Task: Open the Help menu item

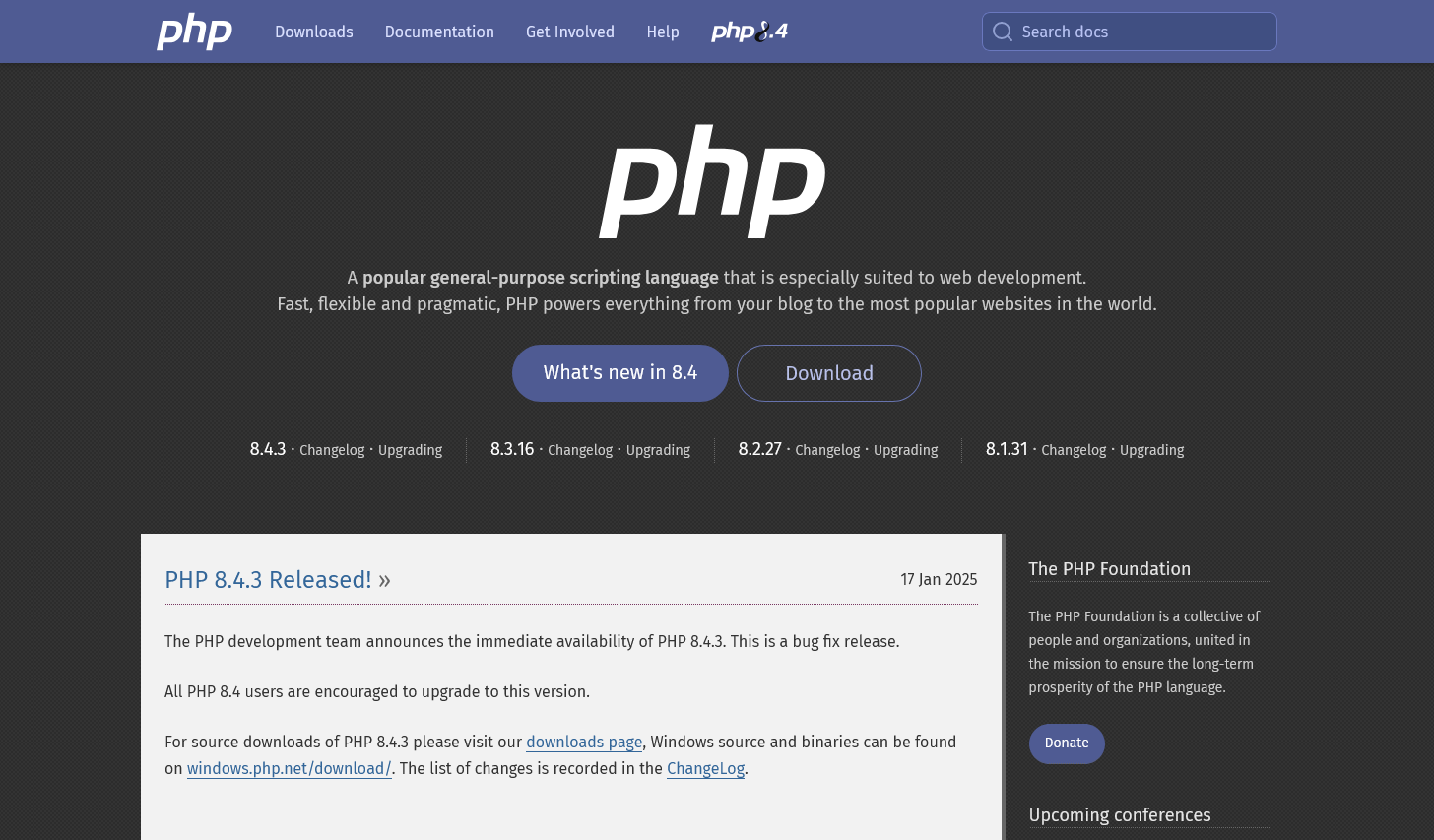Action: click(x=663, y=32)
